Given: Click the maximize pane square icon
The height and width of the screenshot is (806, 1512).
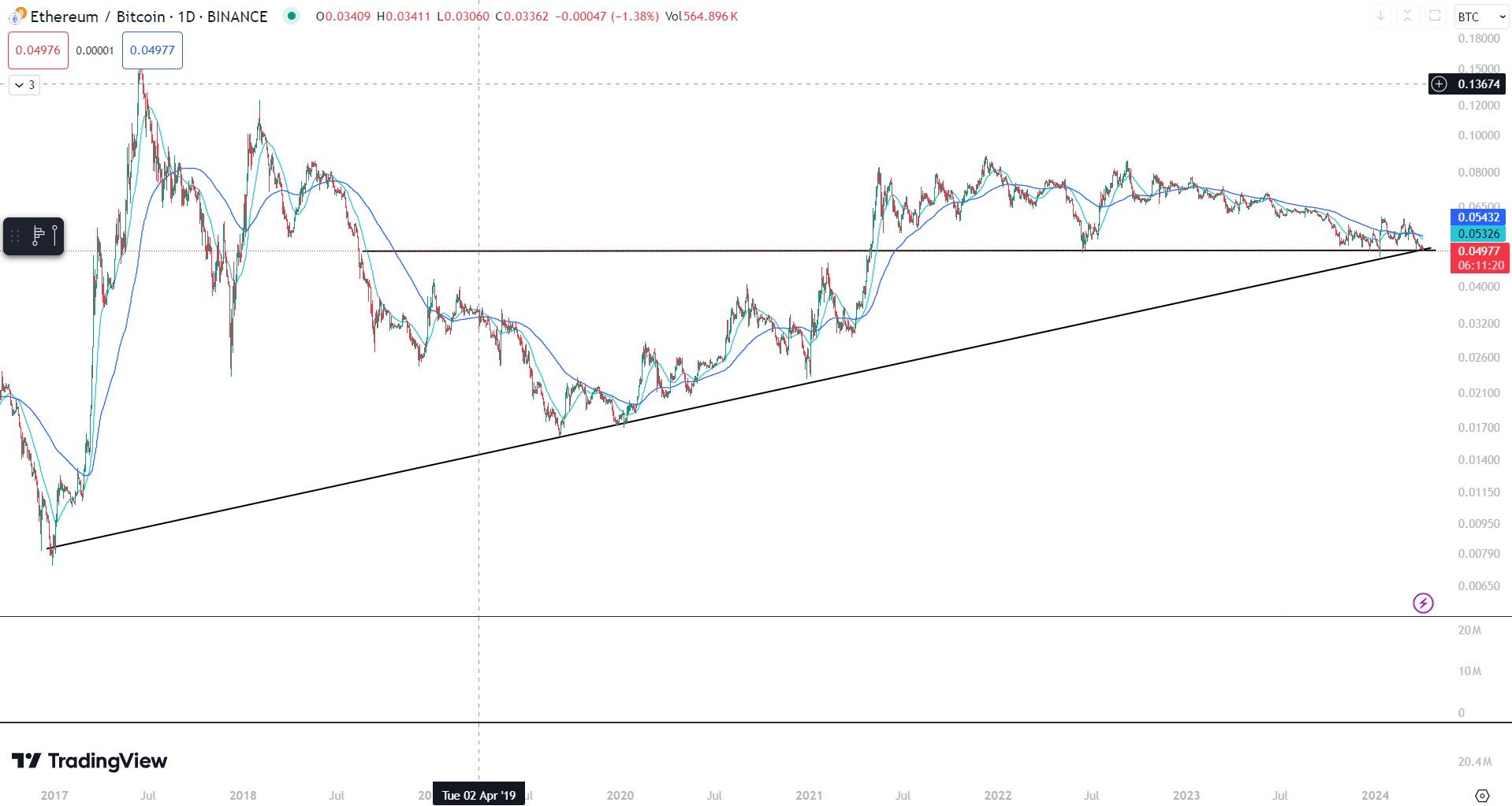Looking at the screenshot, I should 1435,16.
